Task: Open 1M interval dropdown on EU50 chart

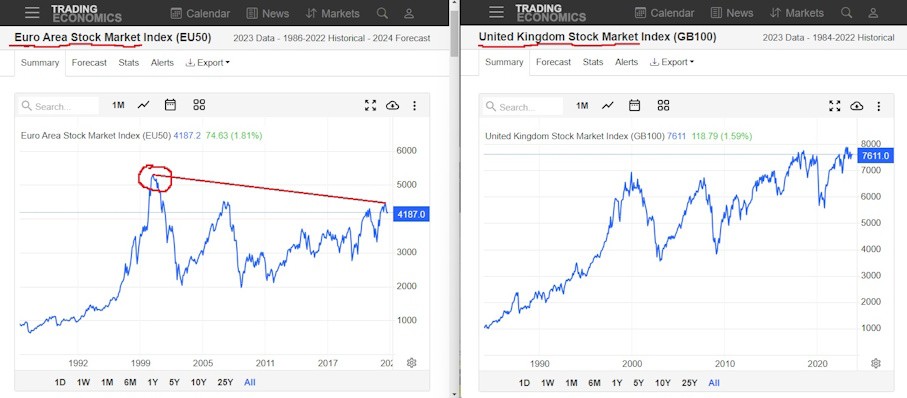Action: pos(118,105)
